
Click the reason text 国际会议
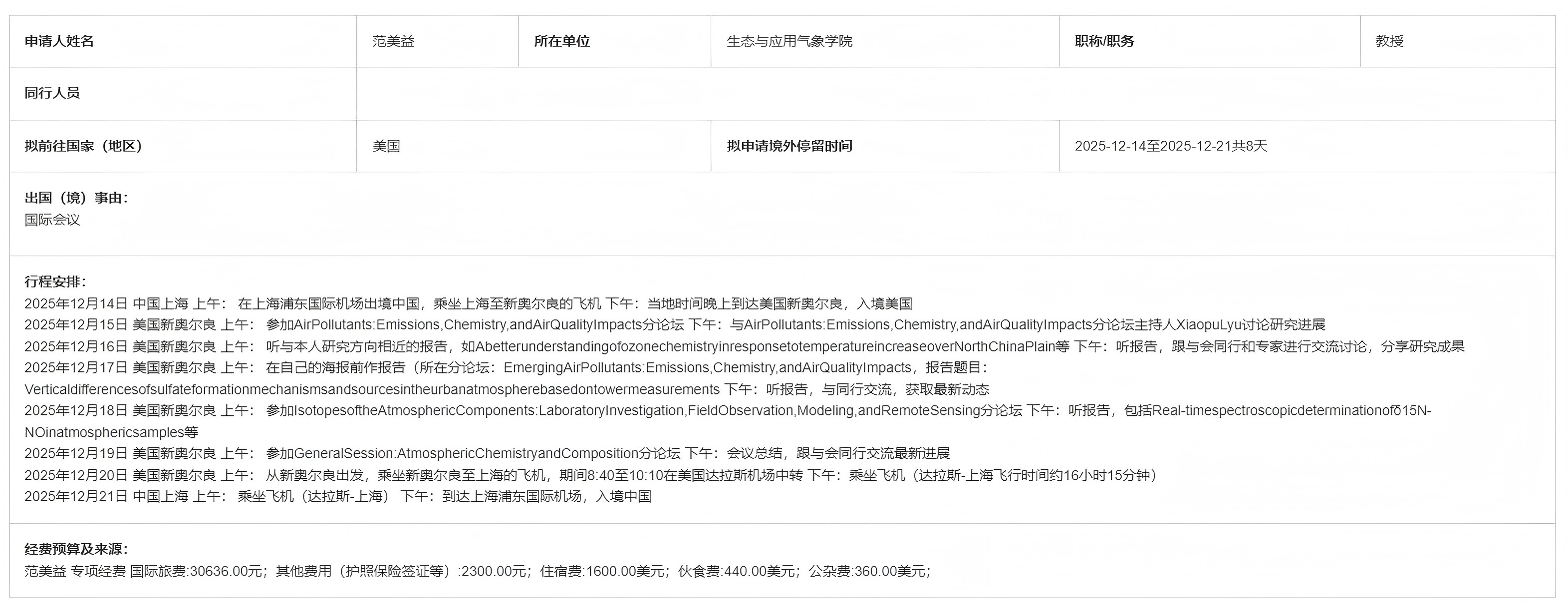coord(52,219)
